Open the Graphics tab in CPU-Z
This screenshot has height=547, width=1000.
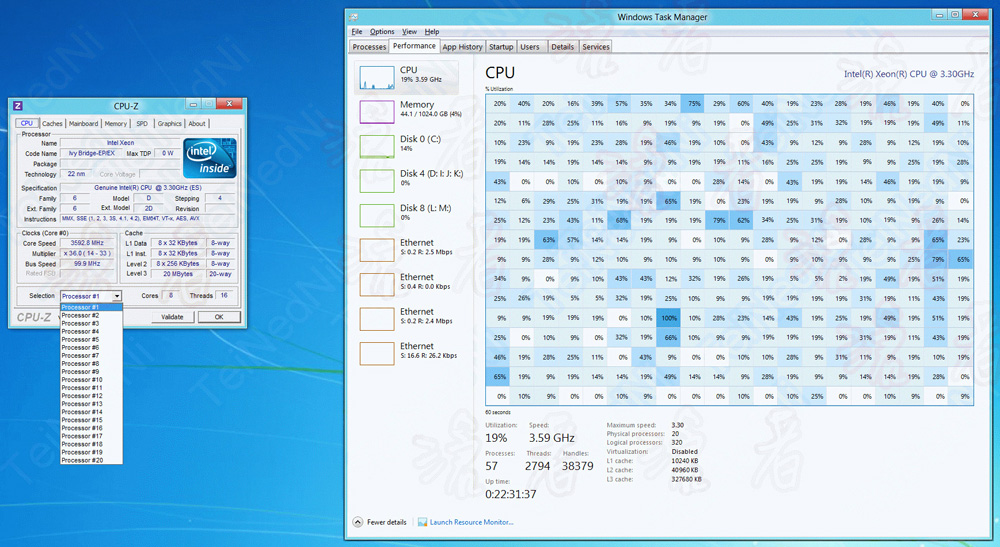pos(170,124)
